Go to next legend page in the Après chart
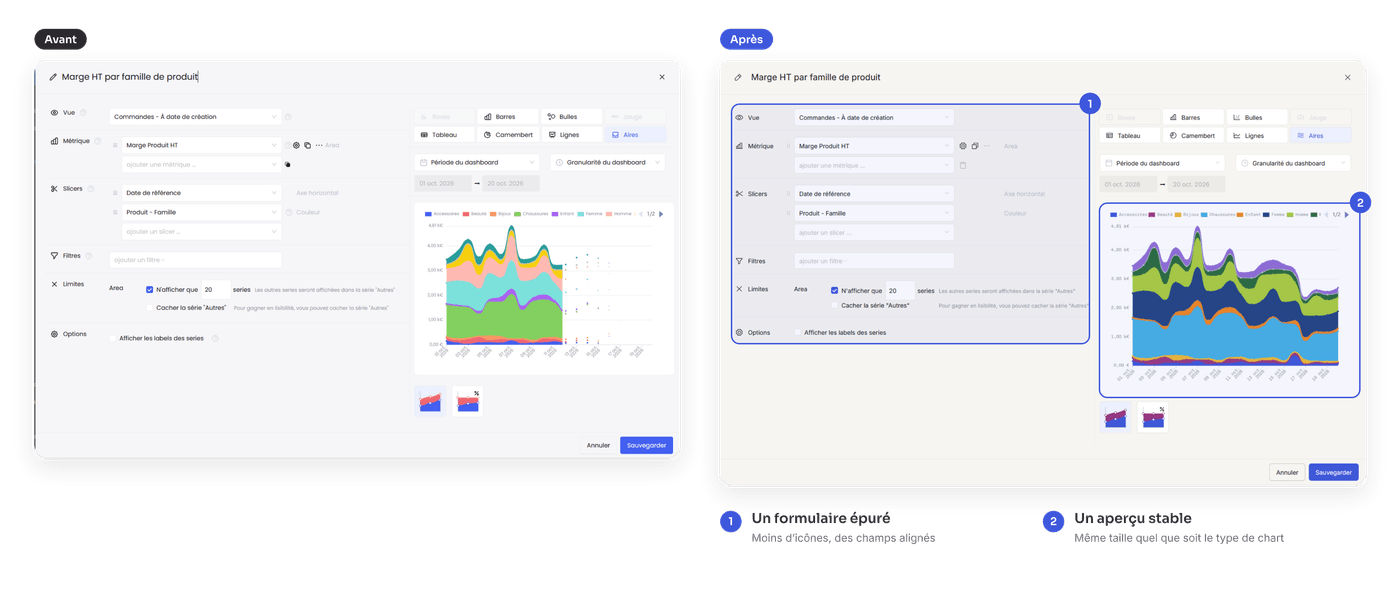 coord(1347,214)
